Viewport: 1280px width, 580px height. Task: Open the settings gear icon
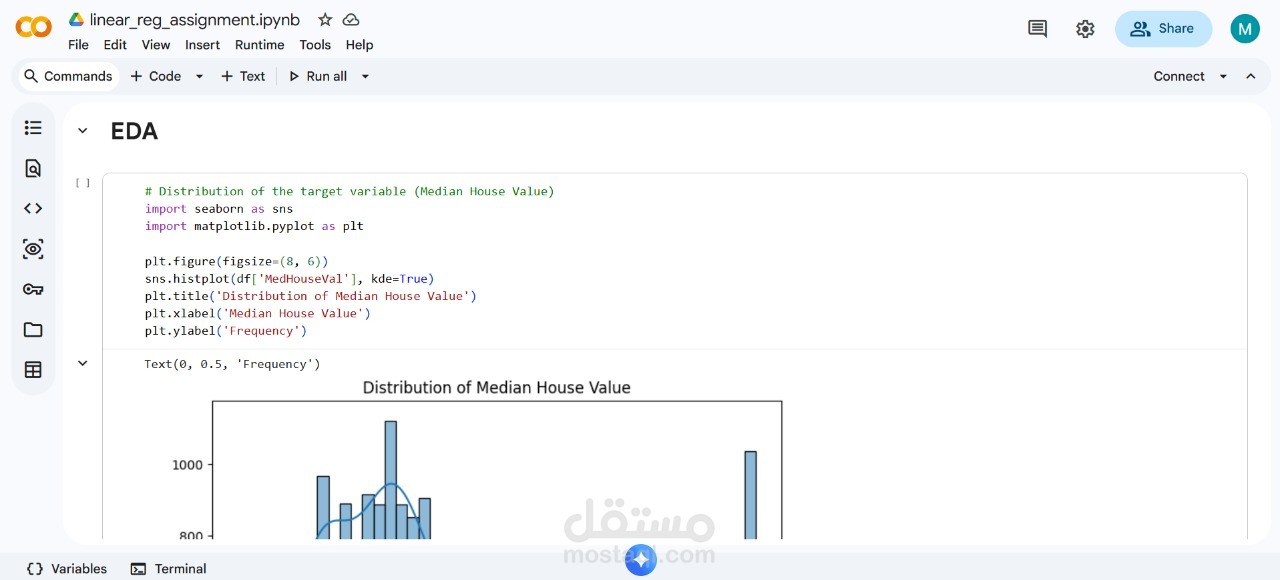click(1085, 29)
